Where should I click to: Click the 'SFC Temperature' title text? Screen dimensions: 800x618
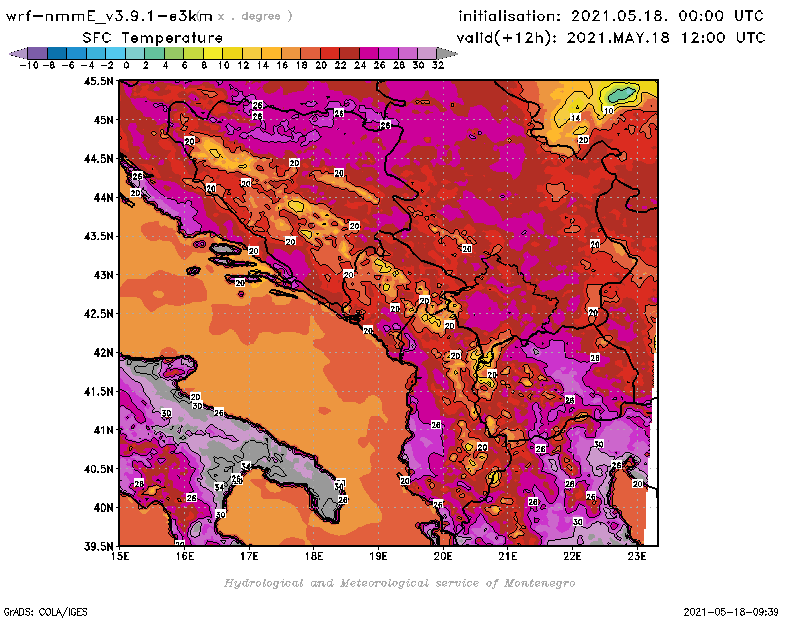[153, 38]
